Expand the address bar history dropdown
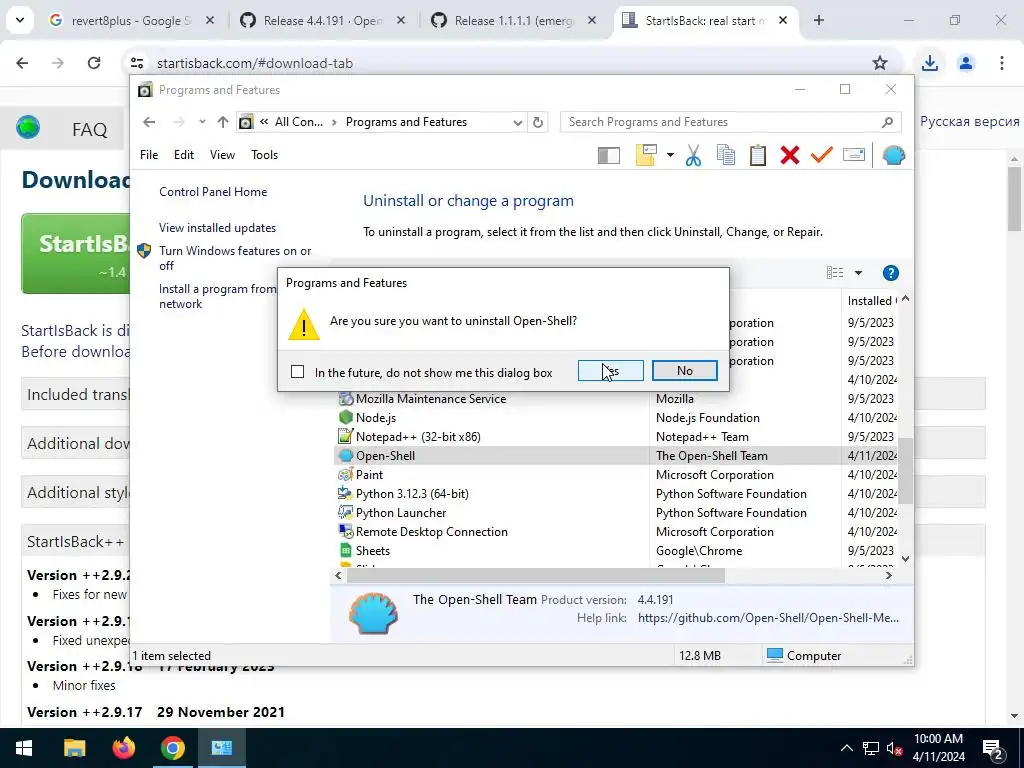The image size is (1024, 768). pos(518,122)
